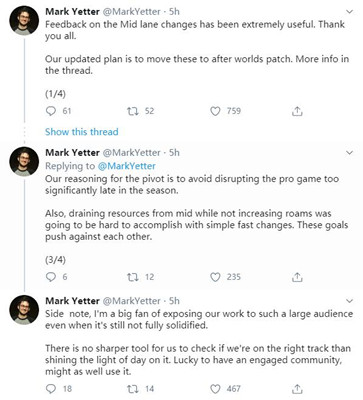Open Mark Yetter's name on the first tweet
The image size is (363, 400).
pyautogui.click(x=72, y=12)
